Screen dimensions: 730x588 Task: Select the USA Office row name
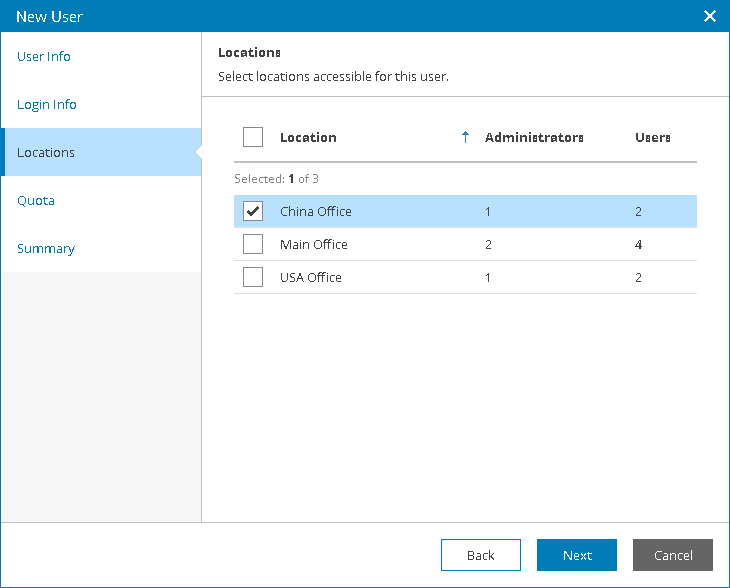tap(311, 277)
